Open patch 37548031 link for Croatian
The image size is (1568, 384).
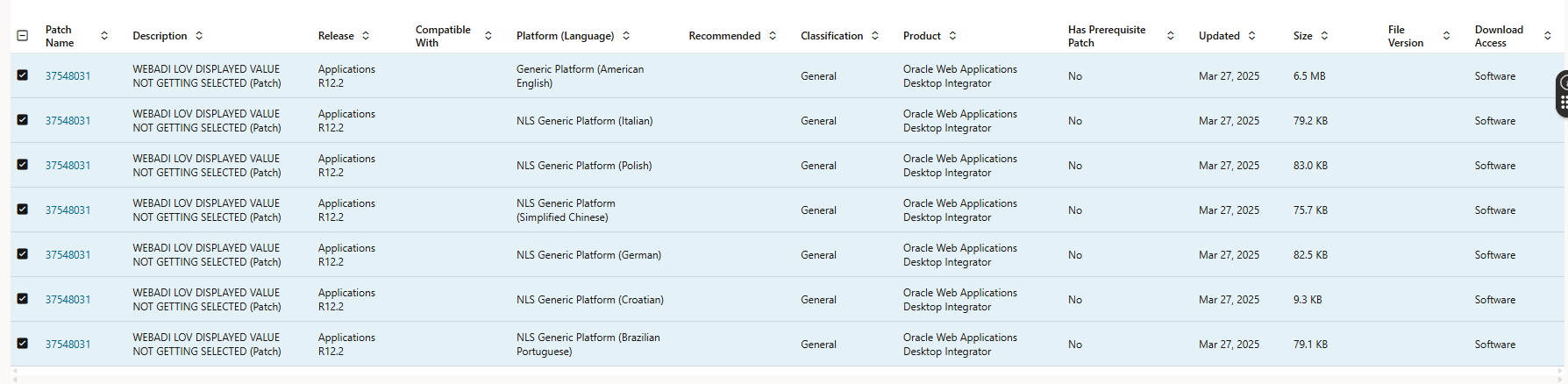click(x=68, y=300)
